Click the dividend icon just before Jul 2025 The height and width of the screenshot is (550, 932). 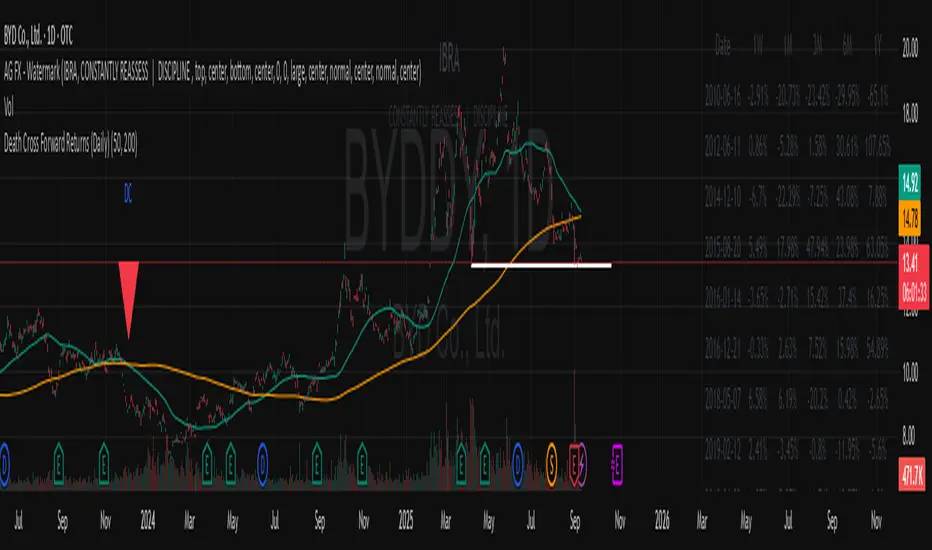[x=517, y=464]
